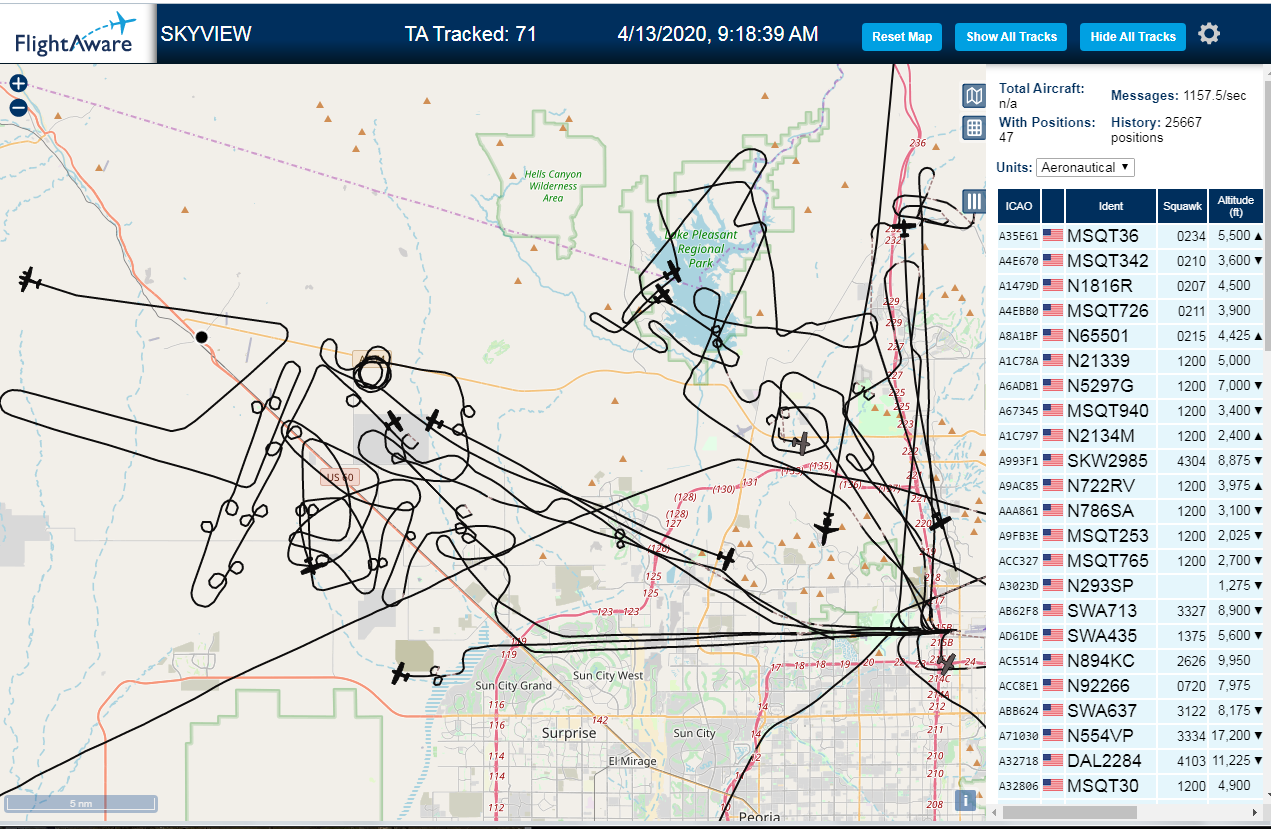This screenshot has height=829, width=1271.
Task: Click US flag in N894KC row
Action: coord(1053,660)
